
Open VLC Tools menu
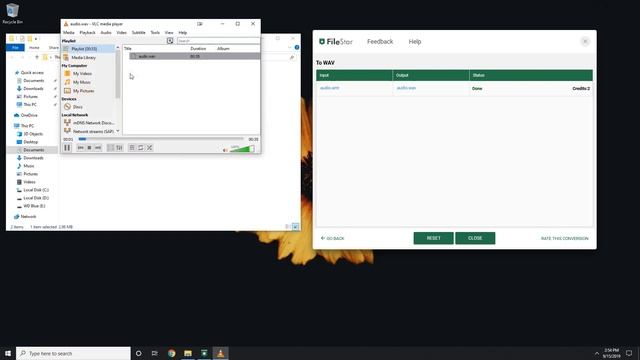pos(155,33)
